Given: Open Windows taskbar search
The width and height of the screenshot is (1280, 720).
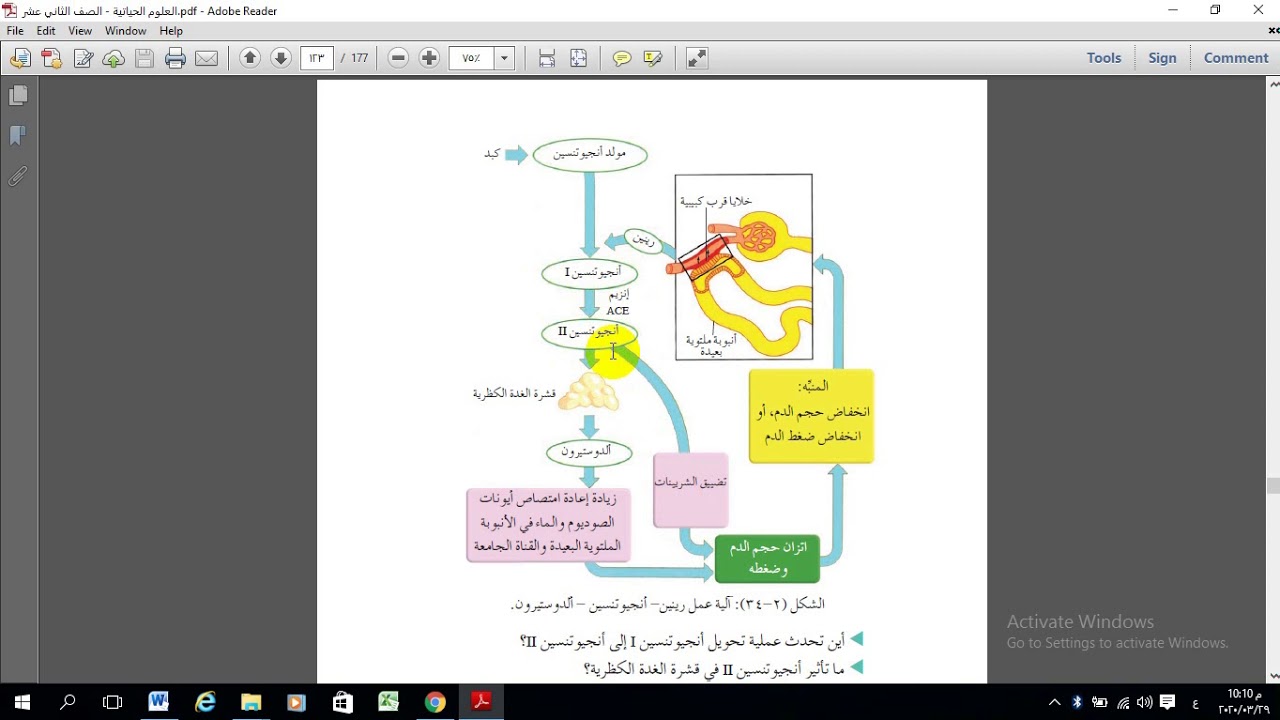Looking at the screenshot, I should (x=68, y=702).
